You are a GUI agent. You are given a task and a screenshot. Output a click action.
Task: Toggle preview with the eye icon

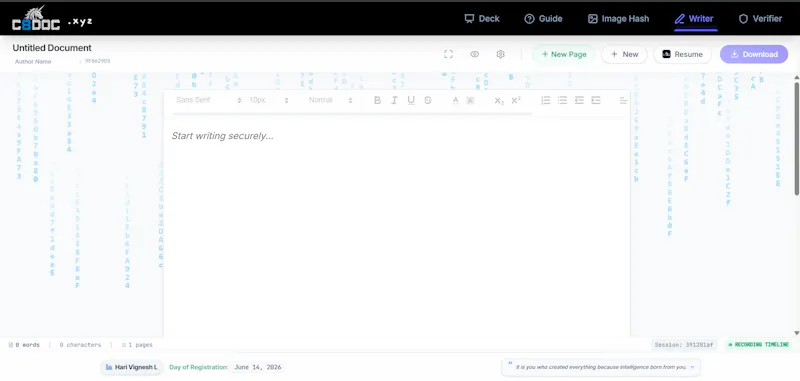pos(474,54)
